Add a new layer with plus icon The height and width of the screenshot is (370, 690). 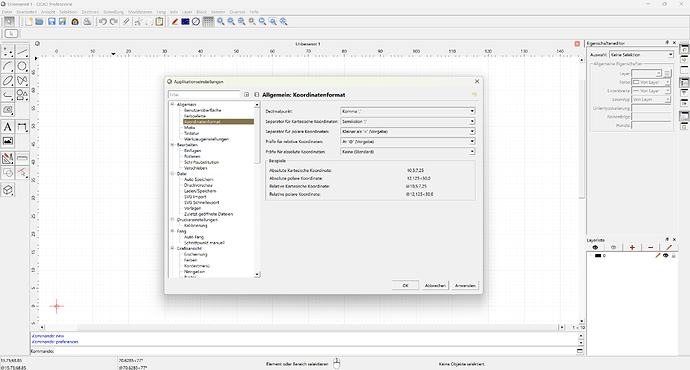tap(632, 247)
